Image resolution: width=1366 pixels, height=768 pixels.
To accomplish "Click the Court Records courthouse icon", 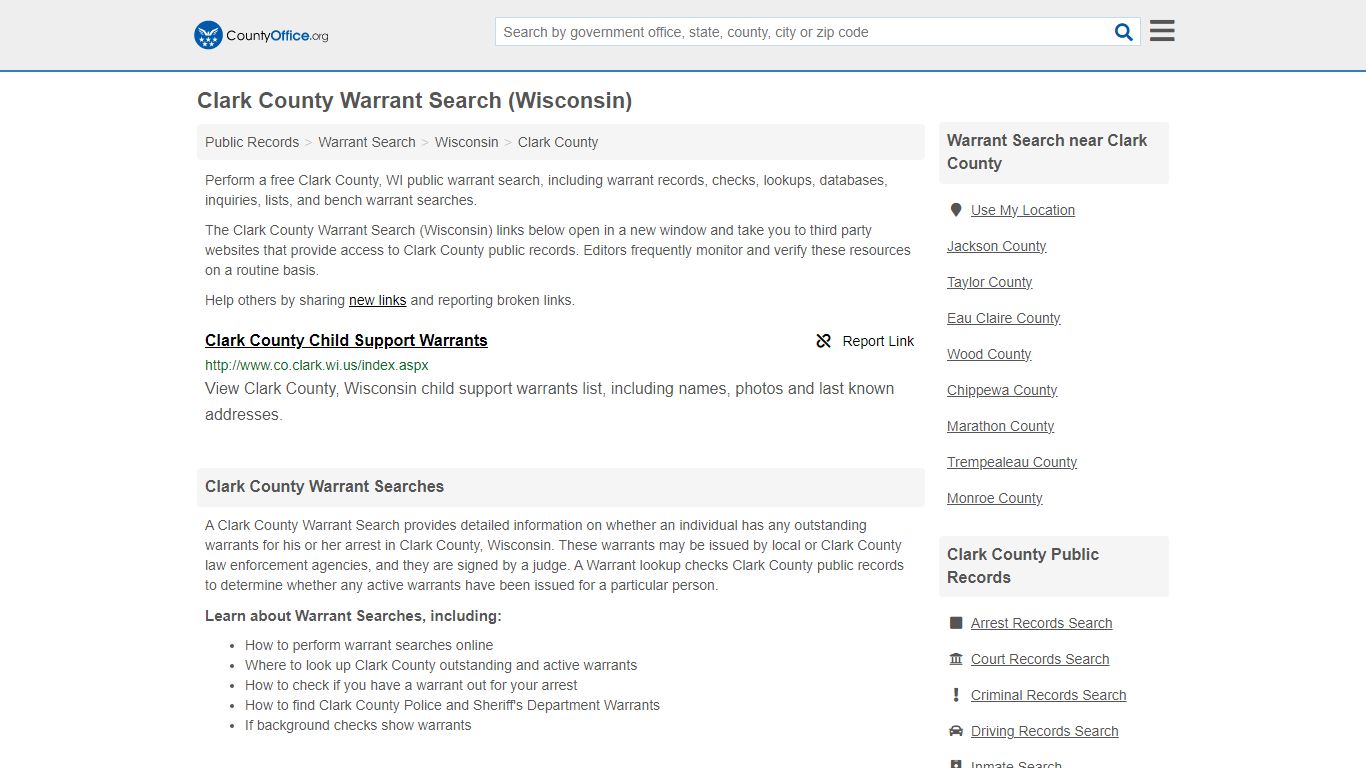I will (956, 659).
